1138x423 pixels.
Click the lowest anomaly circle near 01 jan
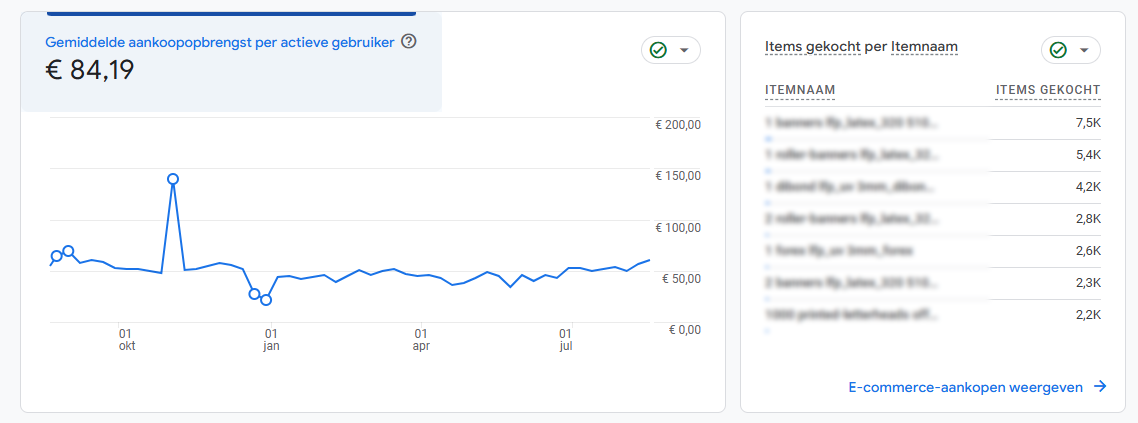point(266,300)
